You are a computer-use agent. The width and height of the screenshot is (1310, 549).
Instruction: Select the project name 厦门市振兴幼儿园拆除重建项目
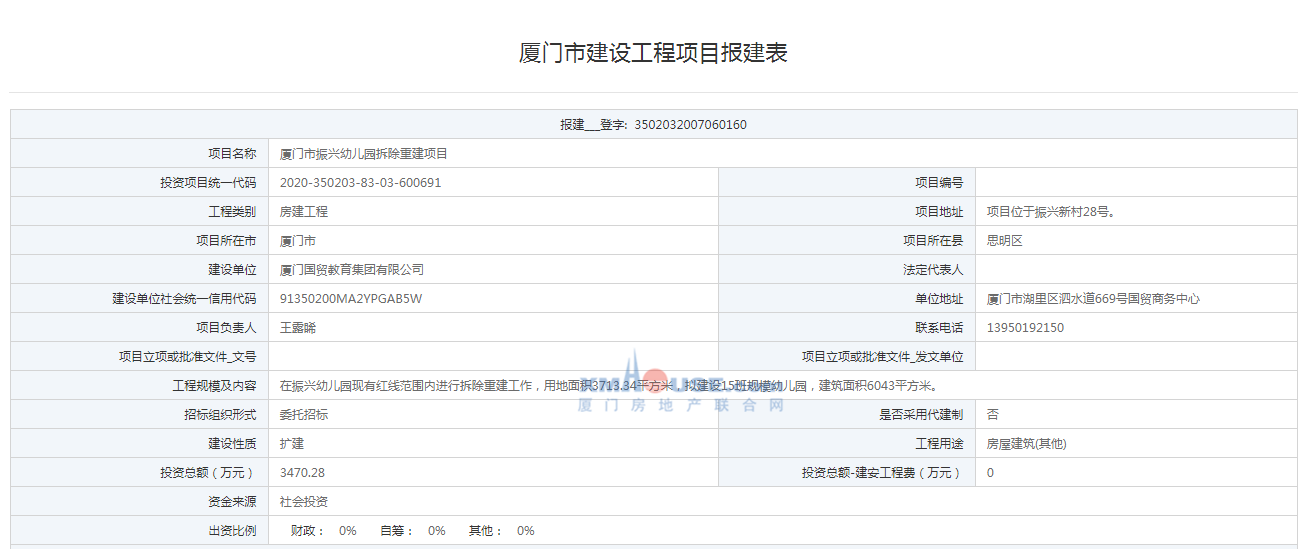pos(364,154)
